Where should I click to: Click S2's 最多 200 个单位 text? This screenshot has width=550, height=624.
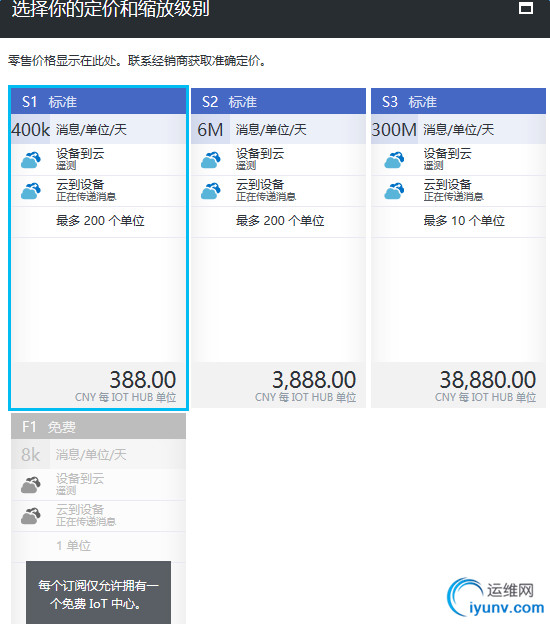(280, 220)
